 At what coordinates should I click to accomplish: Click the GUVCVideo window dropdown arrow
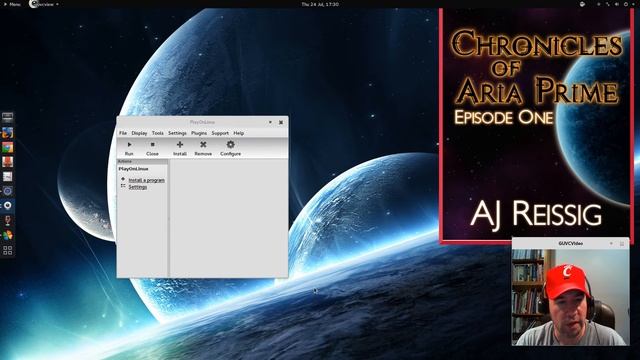click(x=611, y=243)
